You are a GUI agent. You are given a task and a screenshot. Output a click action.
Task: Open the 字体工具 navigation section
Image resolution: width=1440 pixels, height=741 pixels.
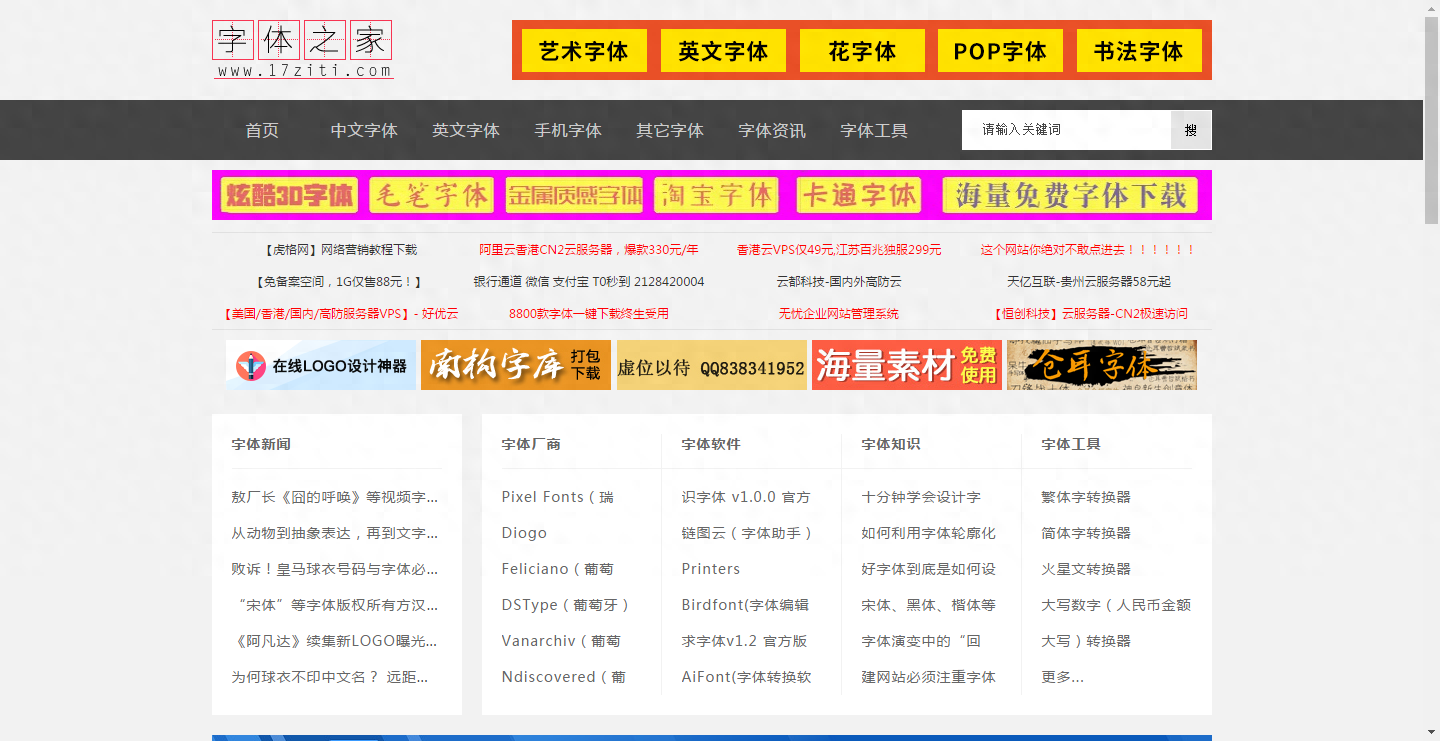pyautogui.click(x=872, y=130)
